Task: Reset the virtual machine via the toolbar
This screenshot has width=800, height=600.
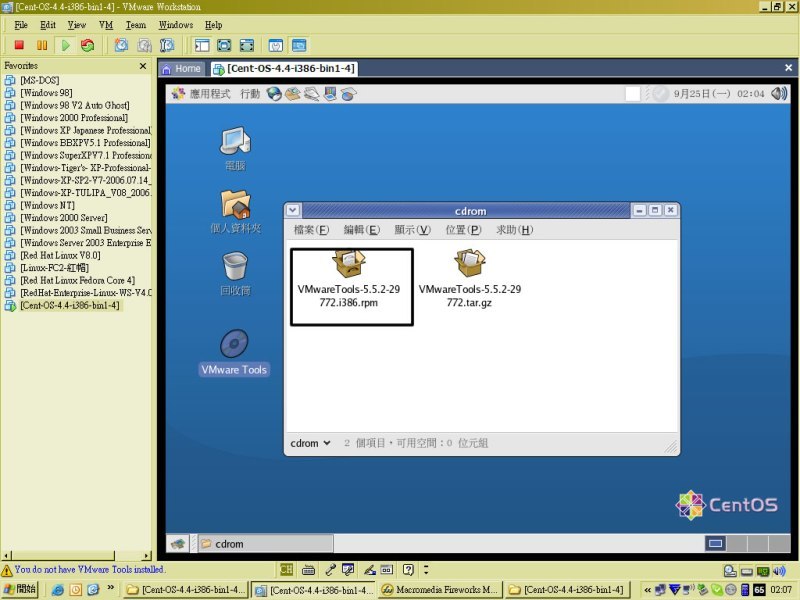Action: tap(88, 45)
